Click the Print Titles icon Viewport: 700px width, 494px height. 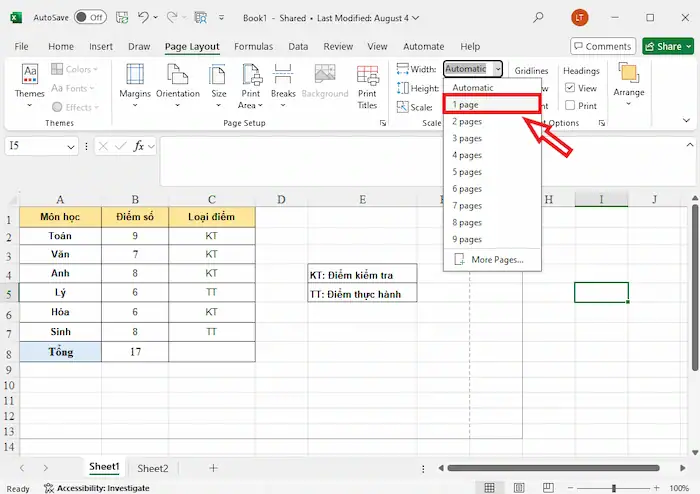pos(367,84)
